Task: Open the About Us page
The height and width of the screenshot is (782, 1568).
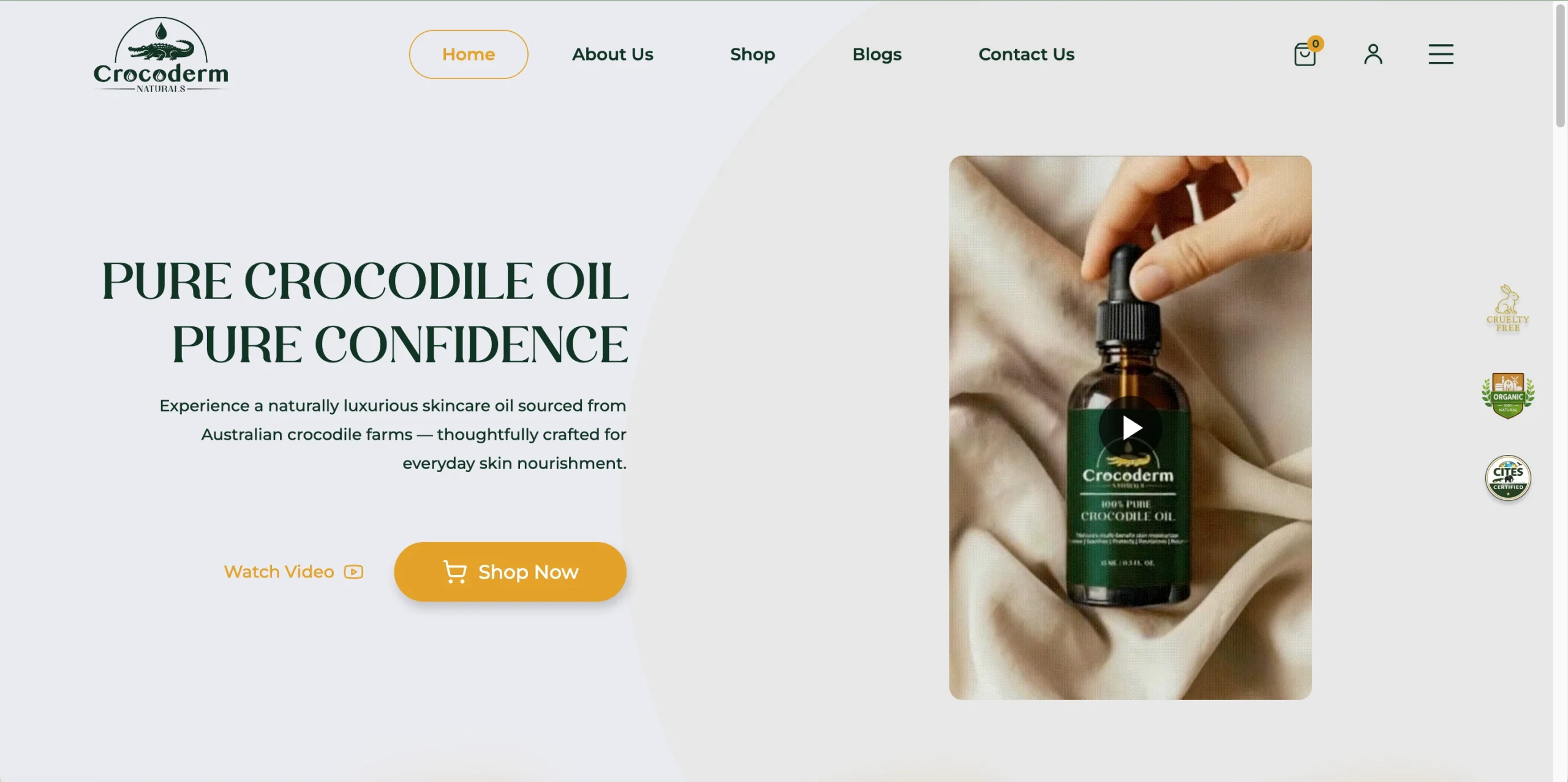Action: (612, 55)
